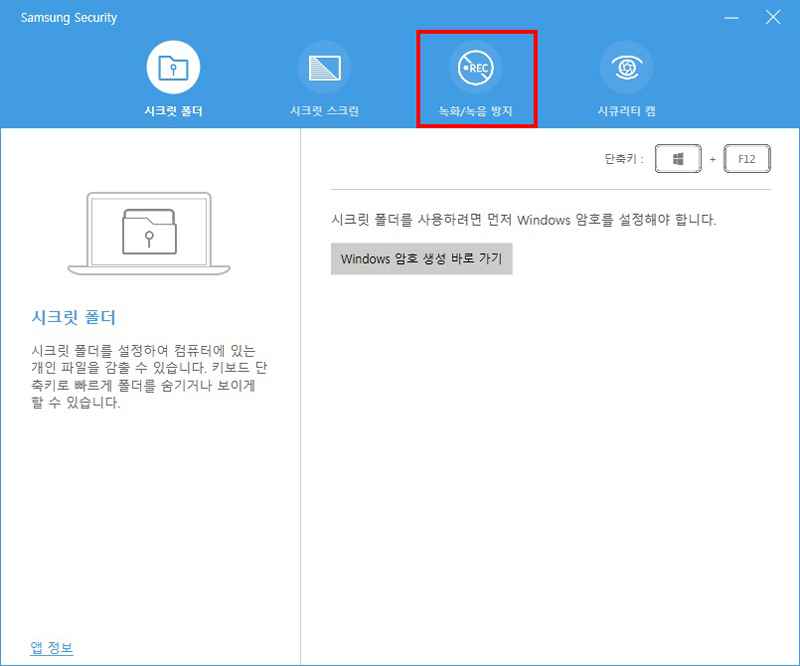Click the 단축키 label text
The image size is (800, 666).
pos(624,159)
